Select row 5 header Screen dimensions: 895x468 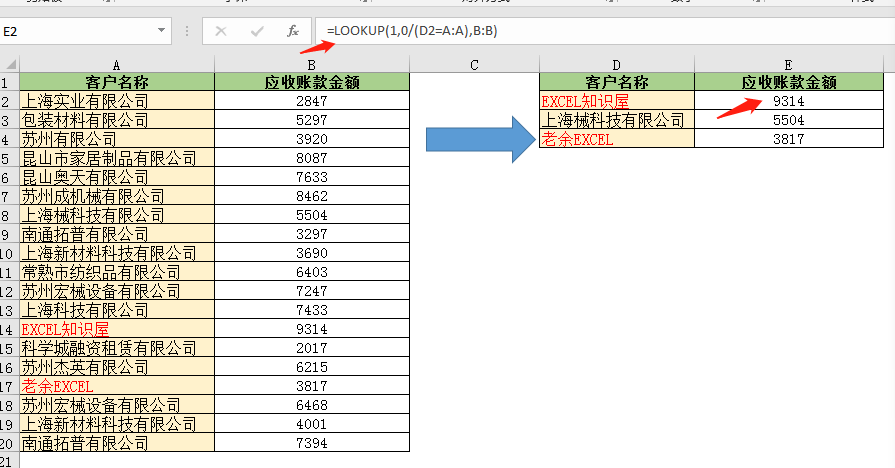pyautogui.click(x=9, y=158)
